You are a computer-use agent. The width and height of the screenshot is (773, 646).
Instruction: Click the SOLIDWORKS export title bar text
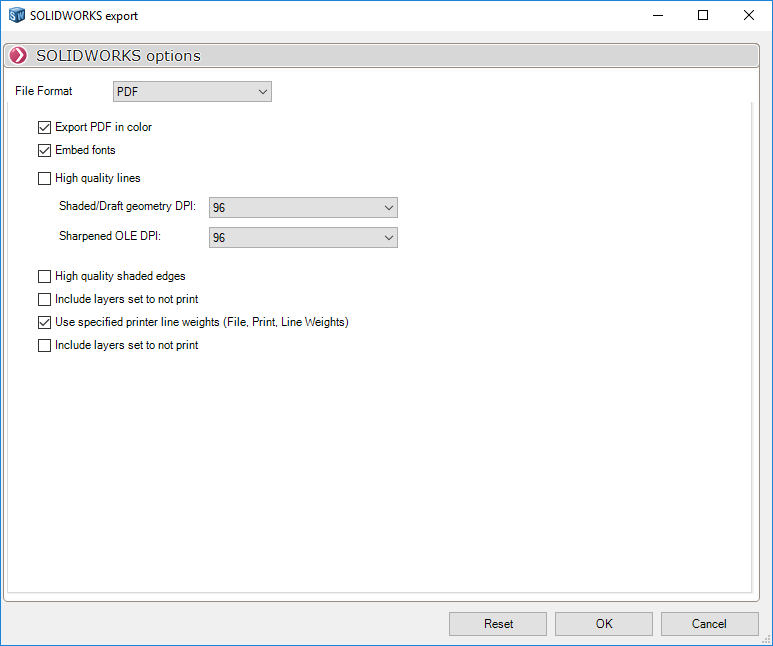pyautogui.click(x=84, y=16)
